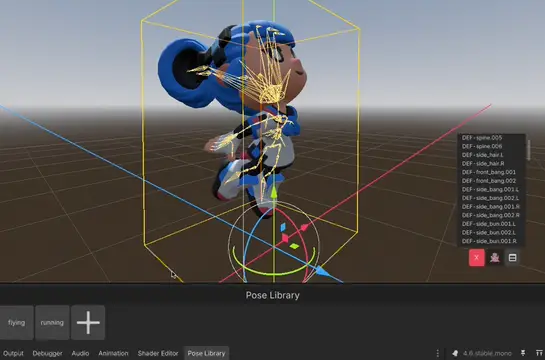This screenshot has height=360, width=545.
Task: Click the bottom panel dock position icon
Action: coord(523,353)
